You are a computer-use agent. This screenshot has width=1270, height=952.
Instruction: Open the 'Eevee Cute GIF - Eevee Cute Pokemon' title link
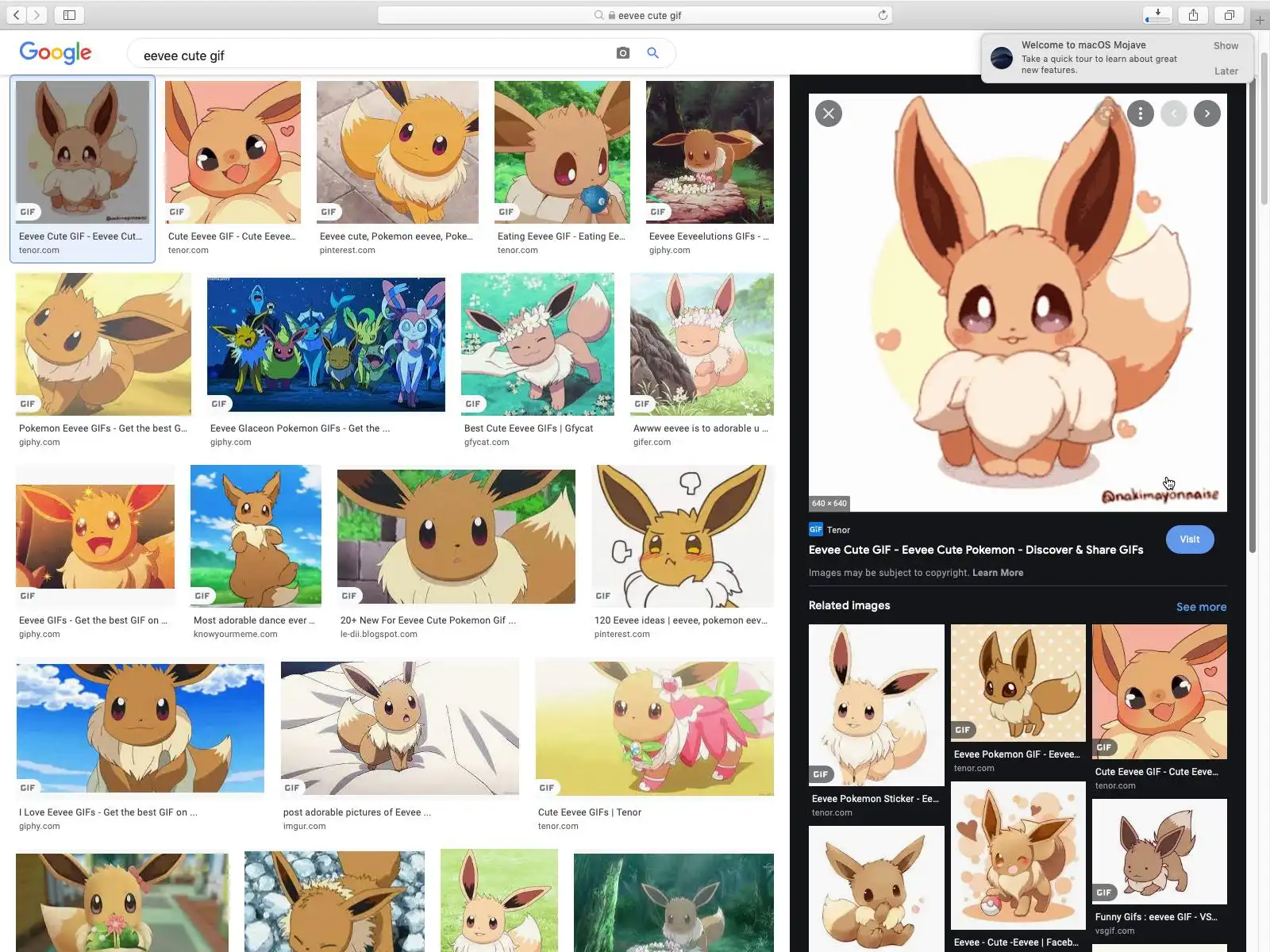(x=976, y=550)
